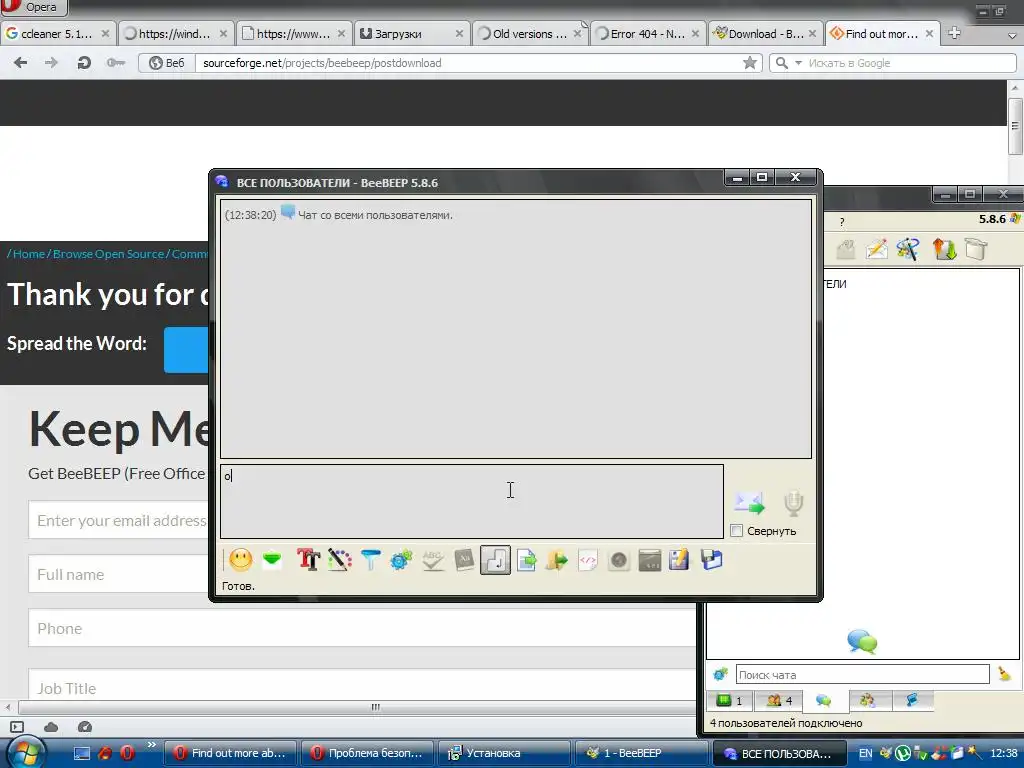1024x768 pixels.
Task: Open the Opera menu button
Action: [x=33, y=7]
